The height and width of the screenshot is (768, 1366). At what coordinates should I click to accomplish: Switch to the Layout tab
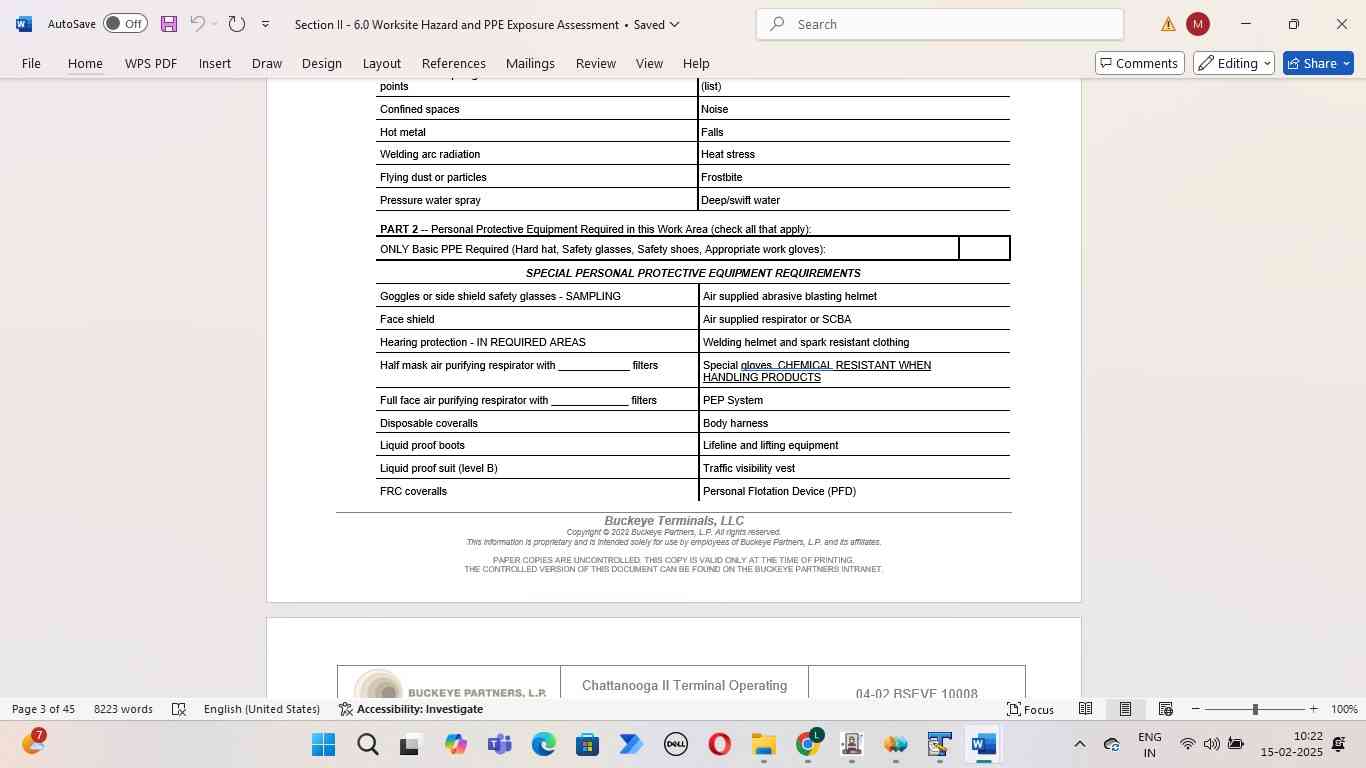[382, 63]
